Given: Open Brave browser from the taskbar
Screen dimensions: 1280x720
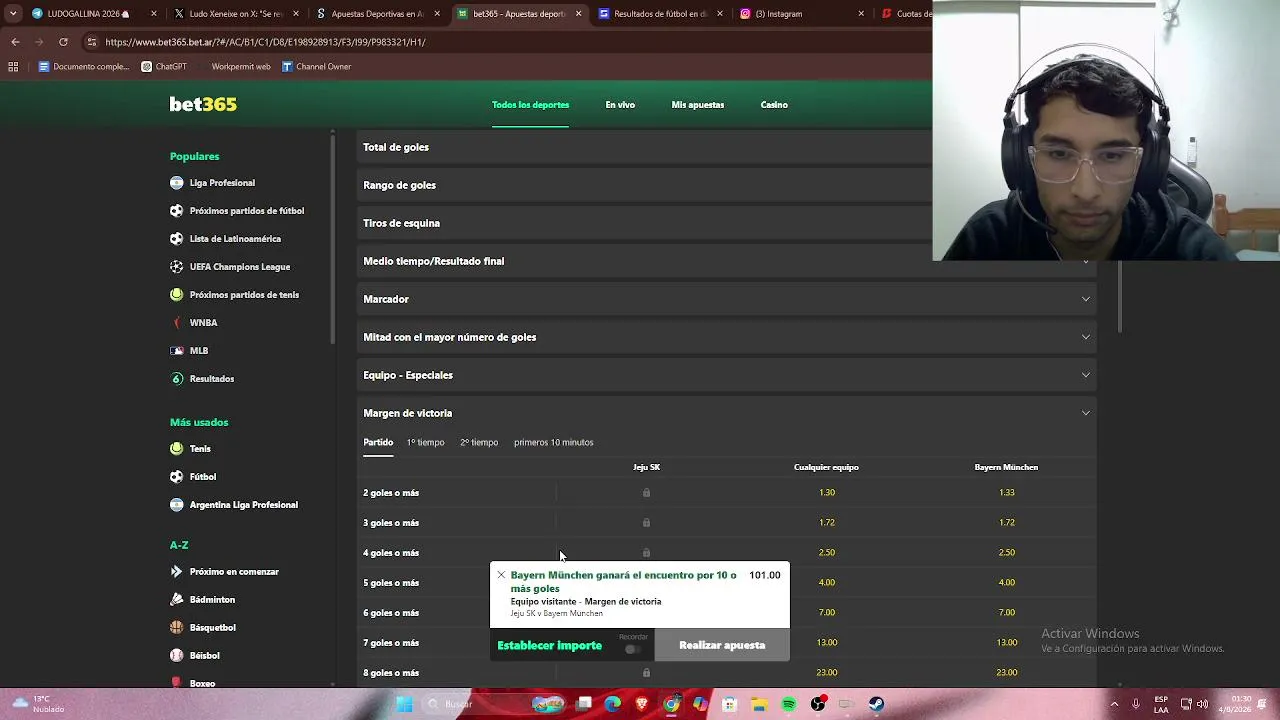Looking at the screenshot, I should [x=642, y=704].
